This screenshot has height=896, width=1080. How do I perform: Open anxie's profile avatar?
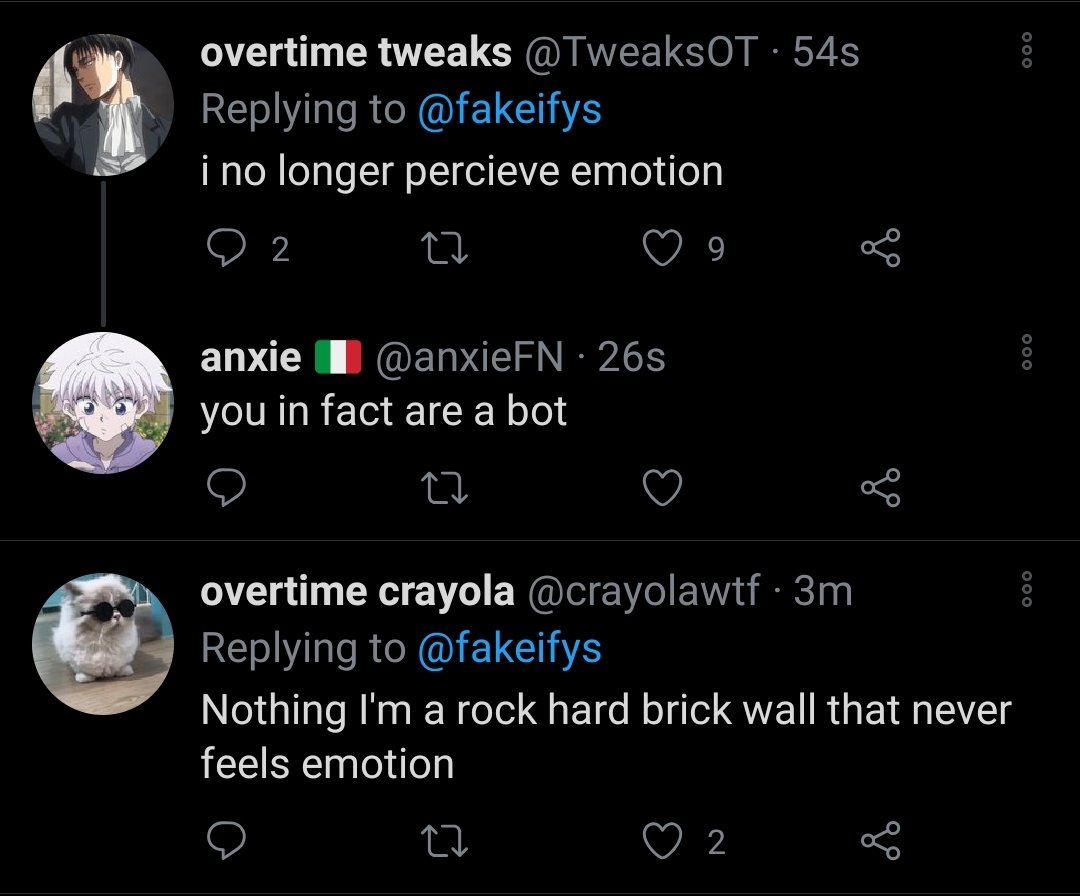tap(104, 403)
